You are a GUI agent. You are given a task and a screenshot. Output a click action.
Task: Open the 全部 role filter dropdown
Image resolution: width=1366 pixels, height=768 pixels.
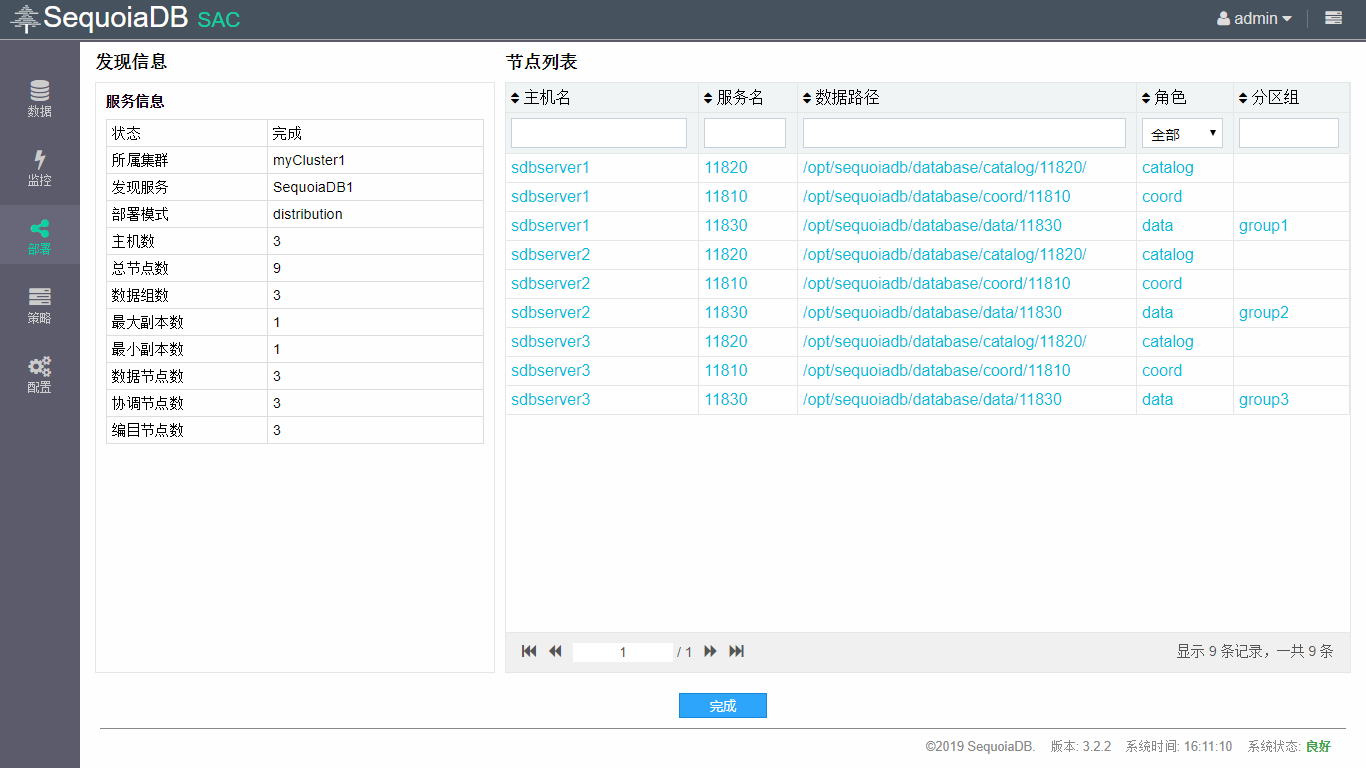click(x=1182, y=133)
